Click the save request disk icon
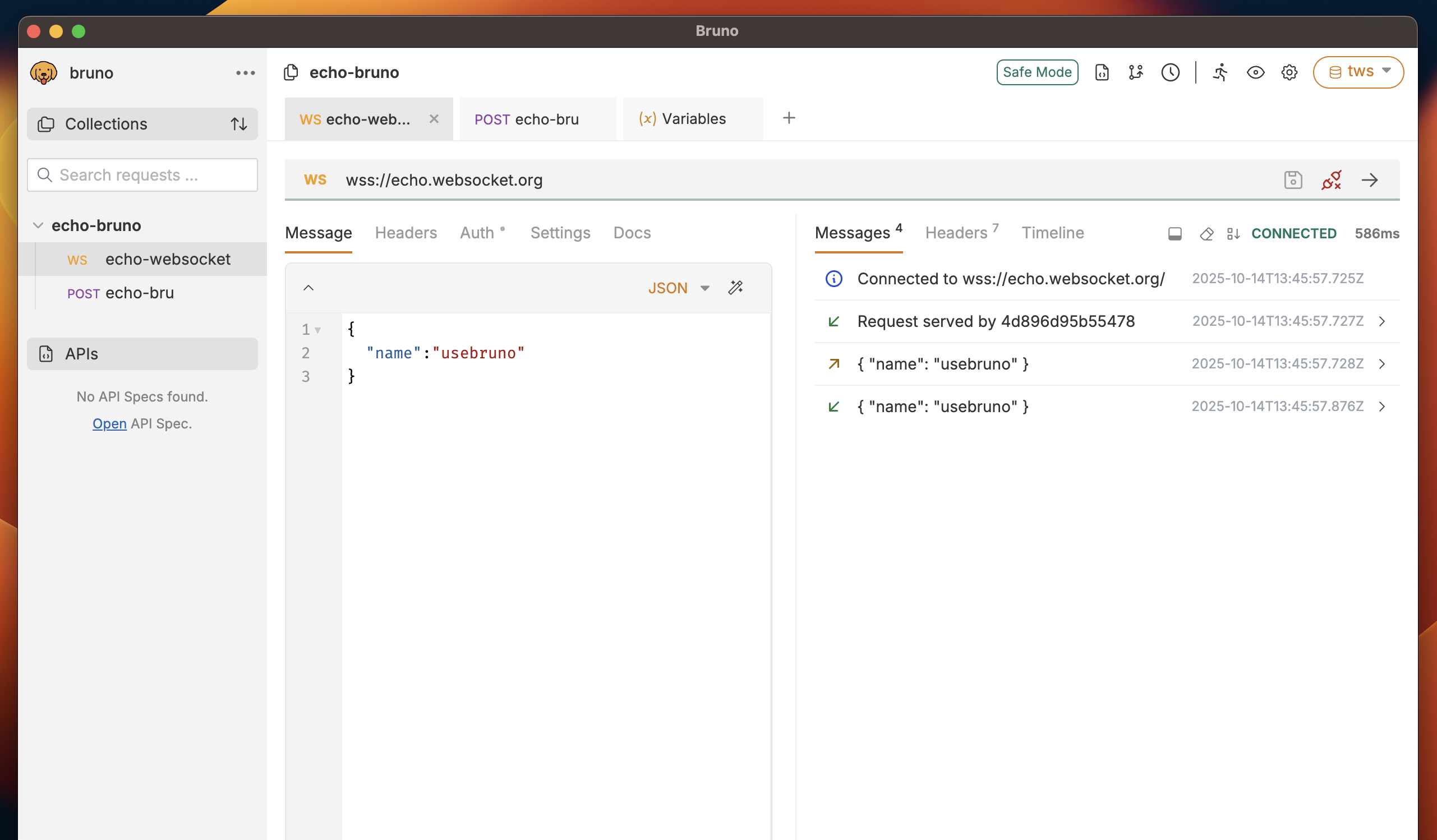 [x=1293, y=180]
